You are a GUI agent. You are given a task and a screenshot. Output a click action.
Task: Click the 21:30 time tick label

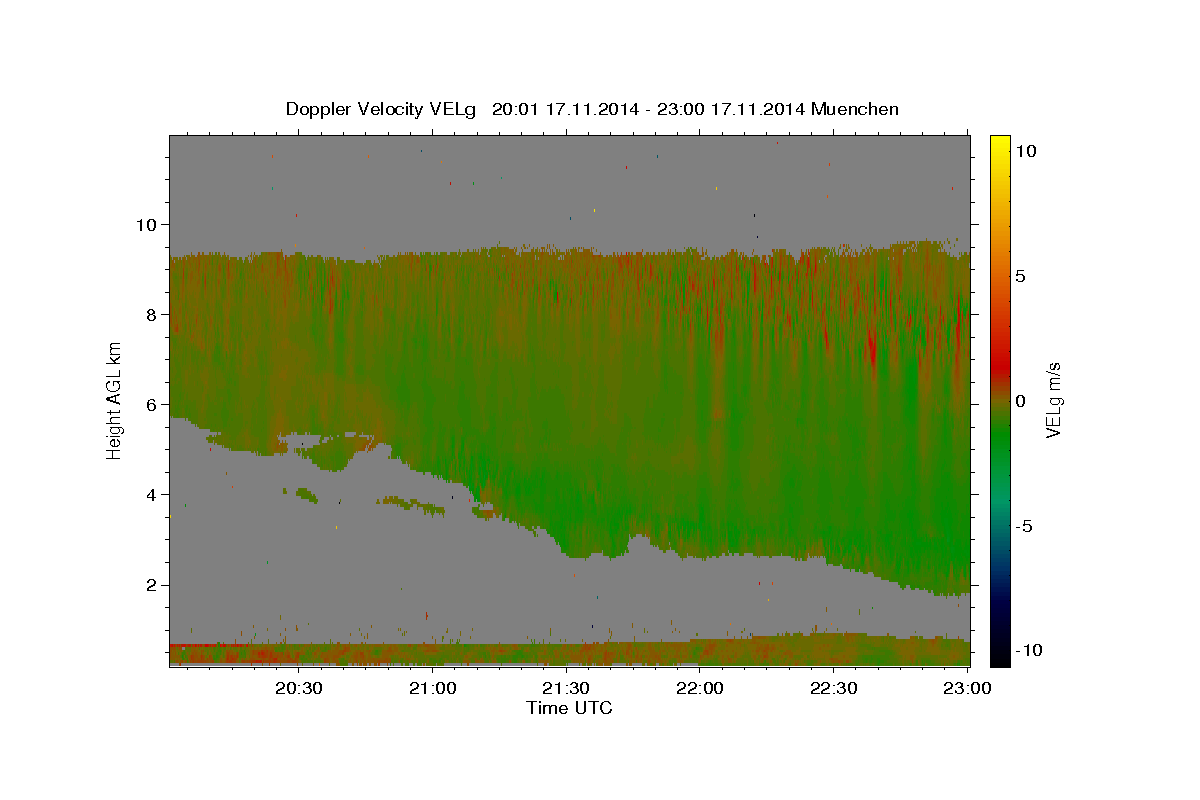[567, 688]
